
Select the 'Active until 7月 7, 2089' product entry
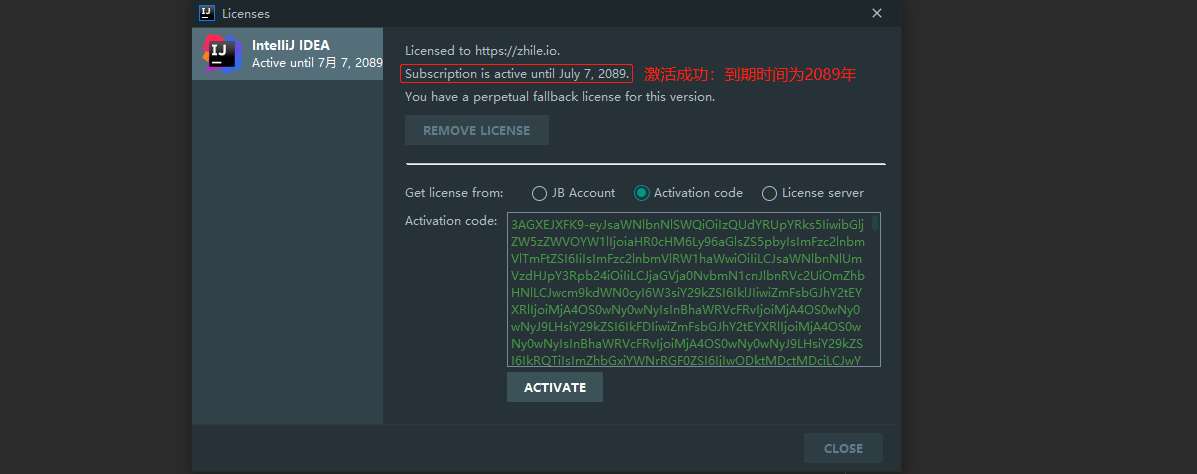click(317, 63)
